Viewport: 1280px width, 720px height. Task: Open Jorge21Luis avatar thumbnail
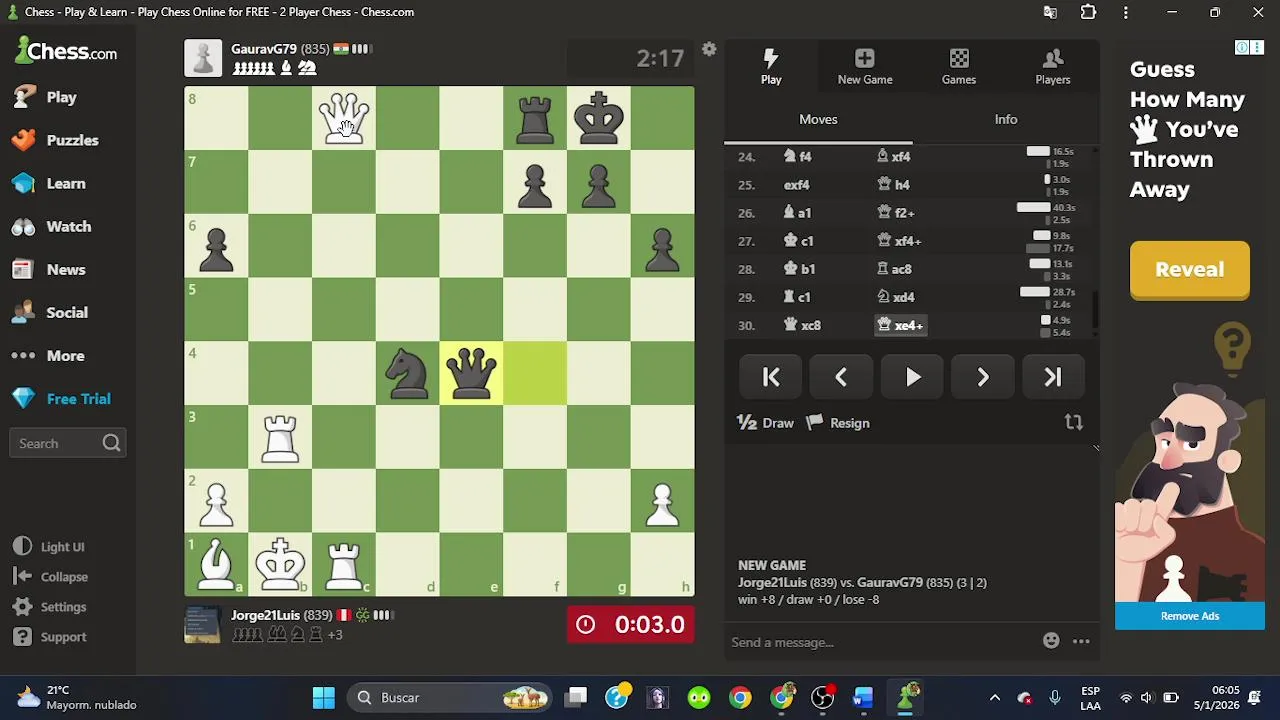click(203, 624)
